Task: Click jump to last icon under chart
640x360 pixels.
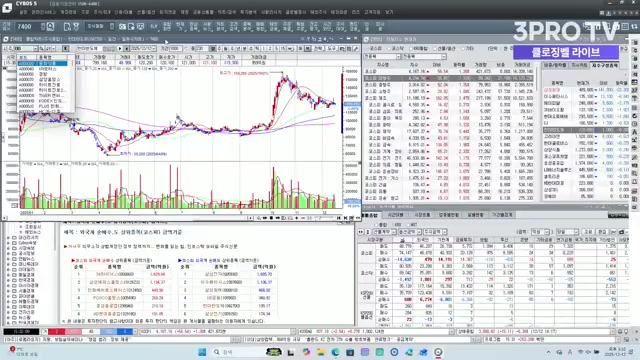Action: tap(346, 218)
